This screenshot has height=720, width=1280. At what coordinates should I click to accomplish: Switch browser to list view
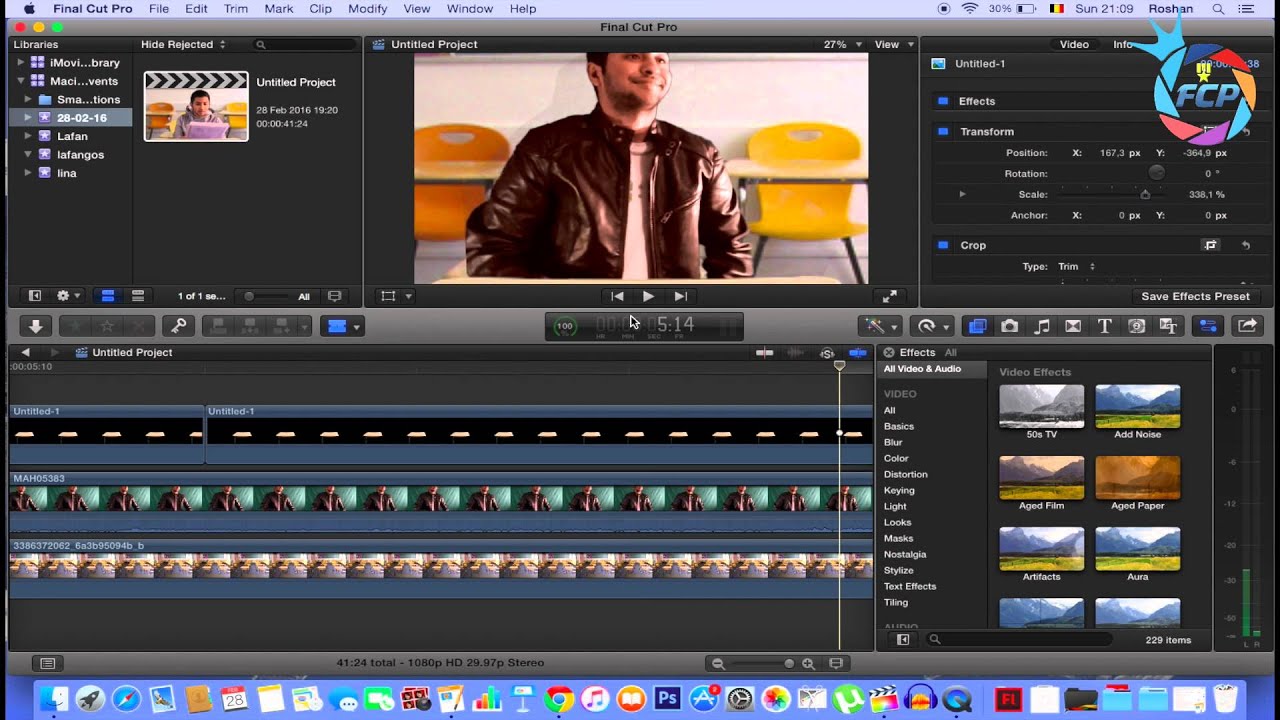coord(138,296)
